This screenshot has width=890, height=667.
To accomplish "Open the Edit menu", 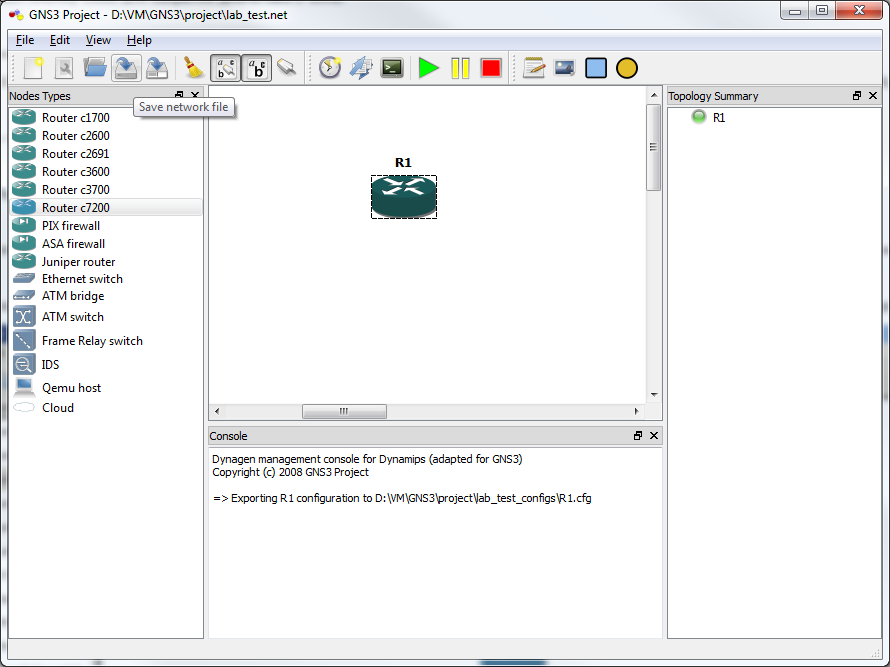I will click(x=60, y=40).
